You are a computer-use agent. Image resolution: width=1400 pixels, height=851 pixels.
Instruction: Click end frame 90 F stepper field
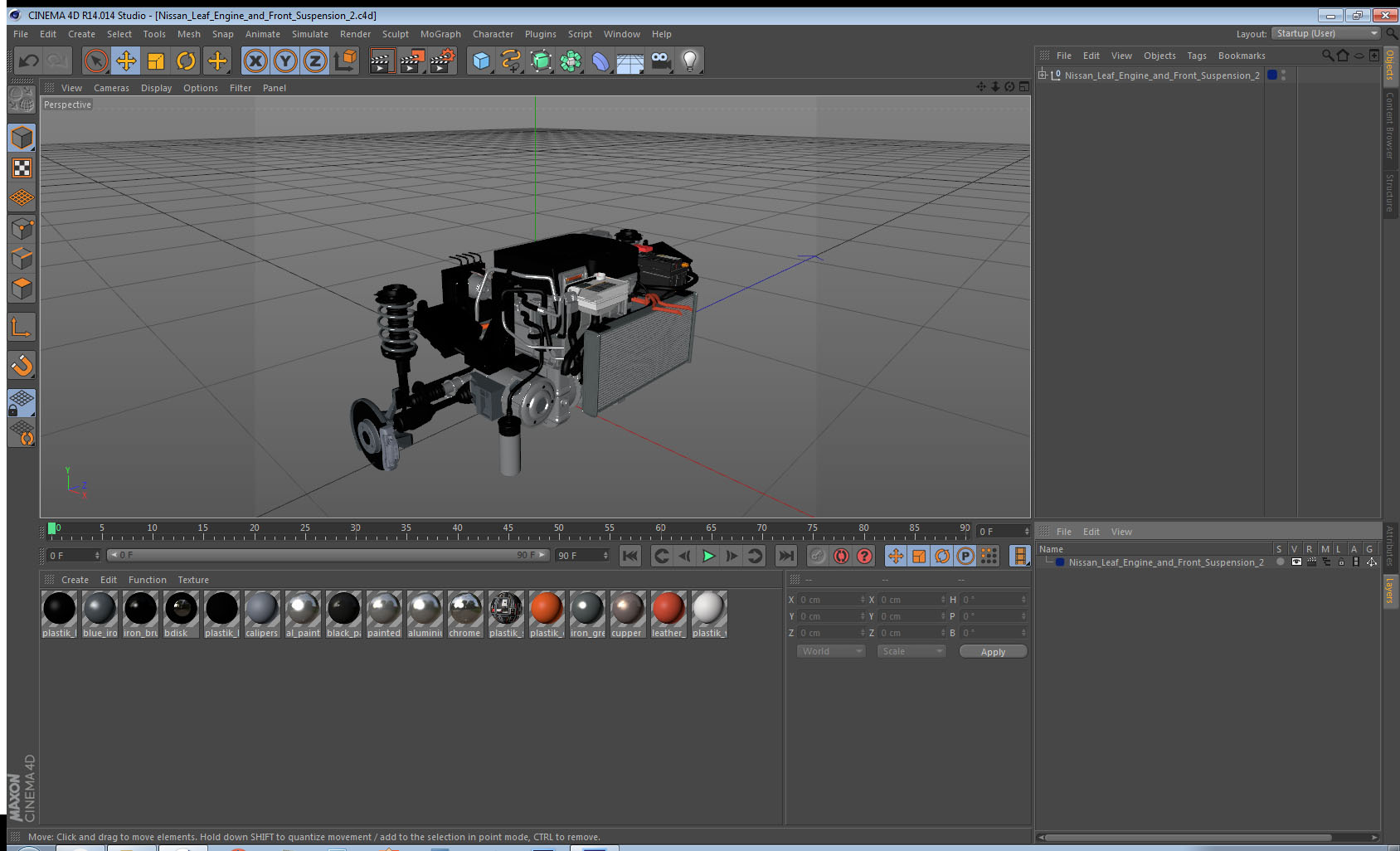[x=582, y=555]
